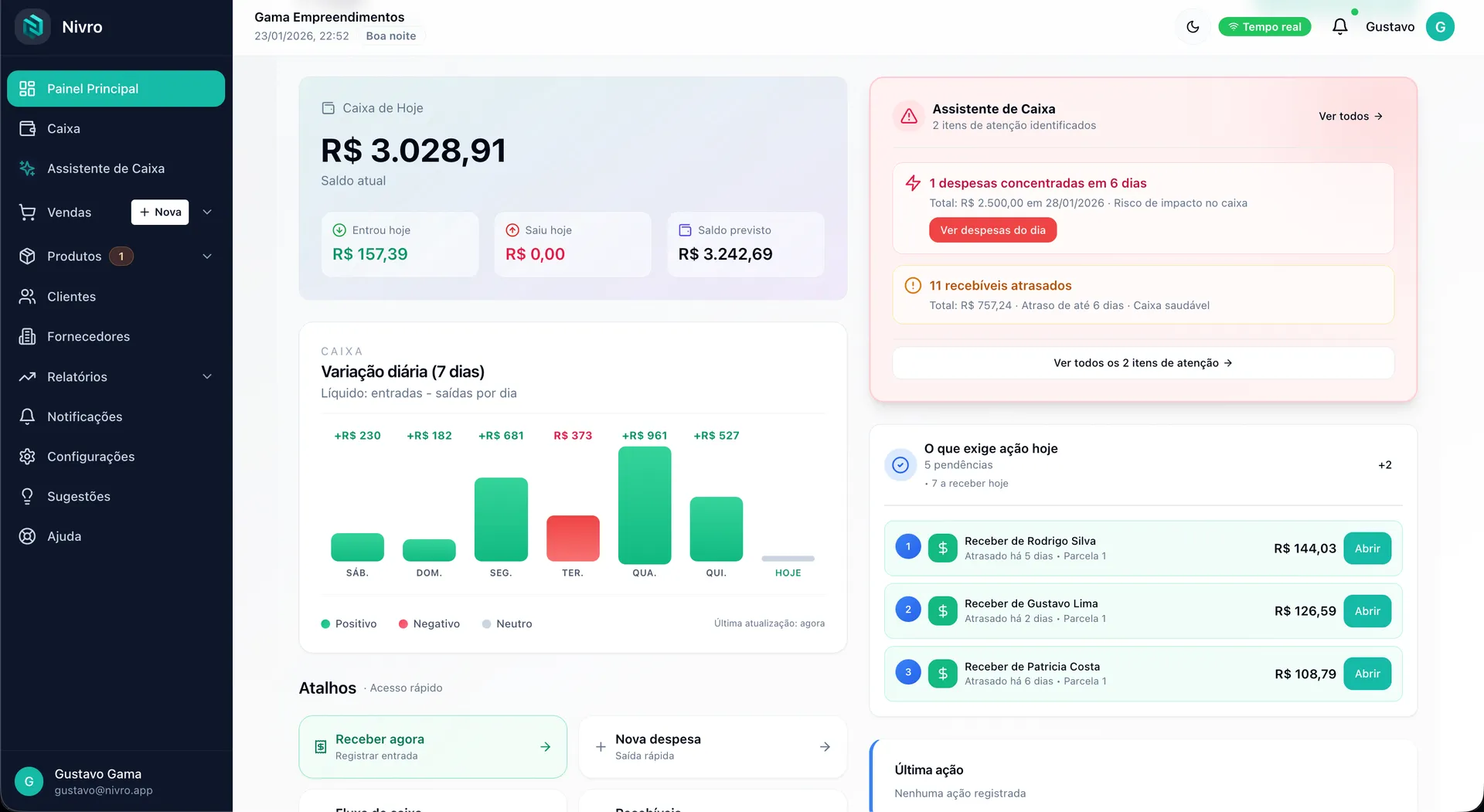Click the Caixa de Hoje wallet icon
The image size is (1484, 812).
(x=328, y=108)
